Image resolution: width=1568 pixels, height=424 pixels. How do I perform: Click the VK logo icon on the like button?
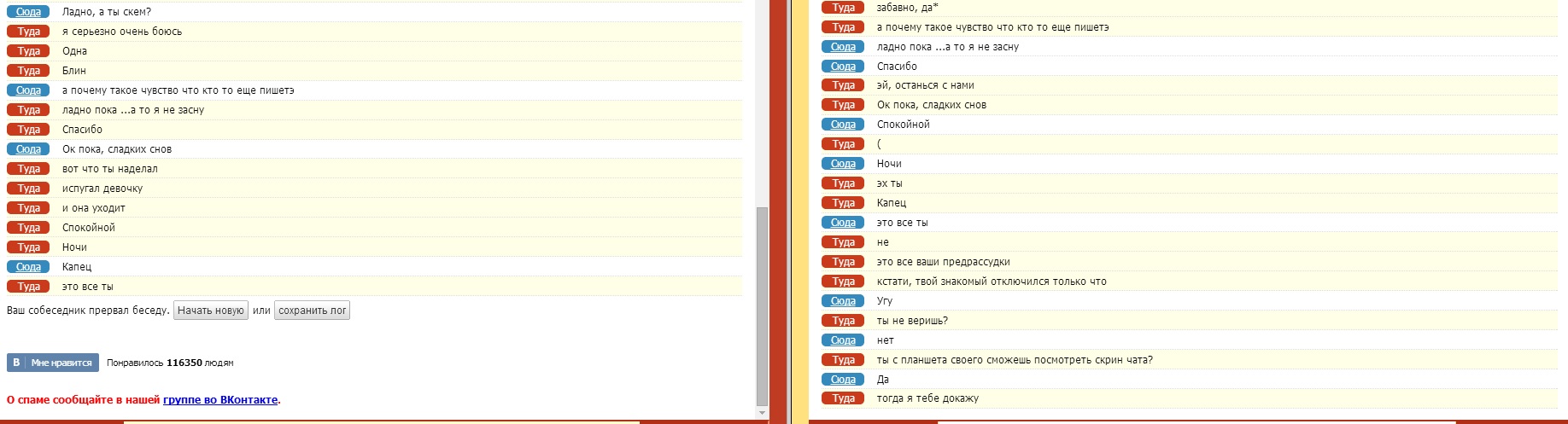(16, 363)
